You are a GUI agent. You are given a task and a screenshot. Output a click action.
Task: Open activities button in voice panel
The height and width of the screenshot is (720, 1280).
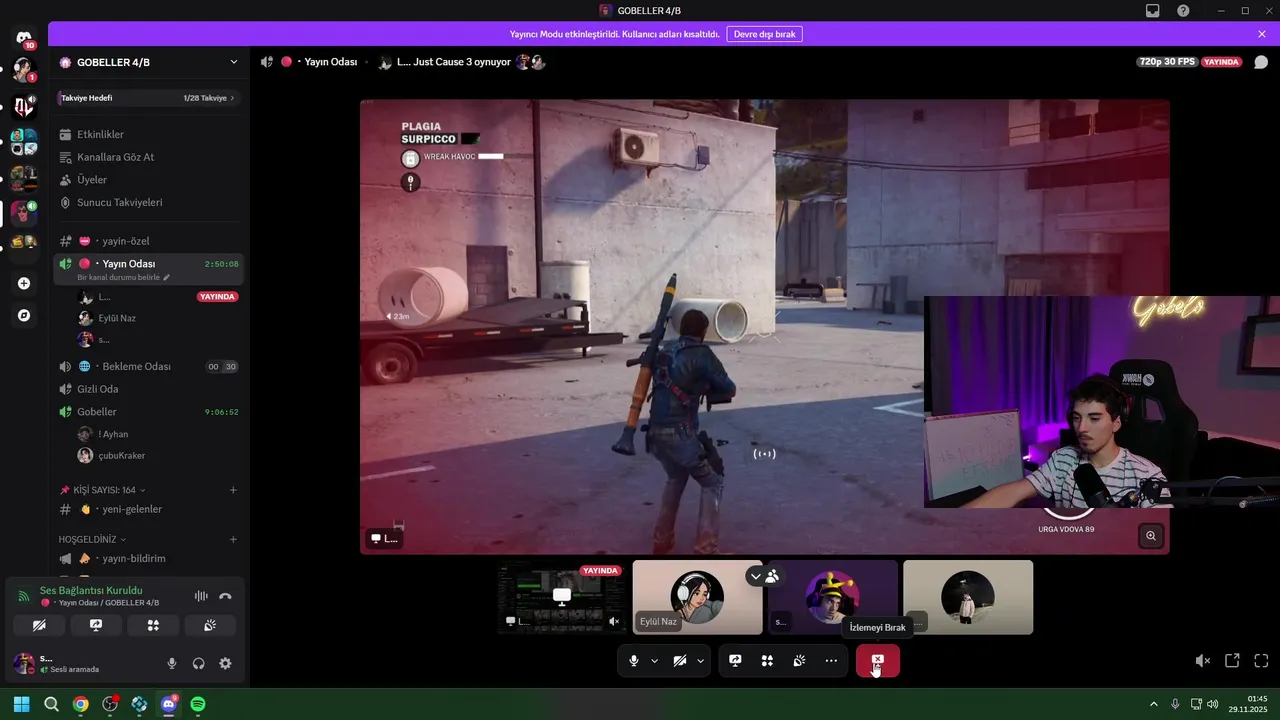click(x=153, y=625)
